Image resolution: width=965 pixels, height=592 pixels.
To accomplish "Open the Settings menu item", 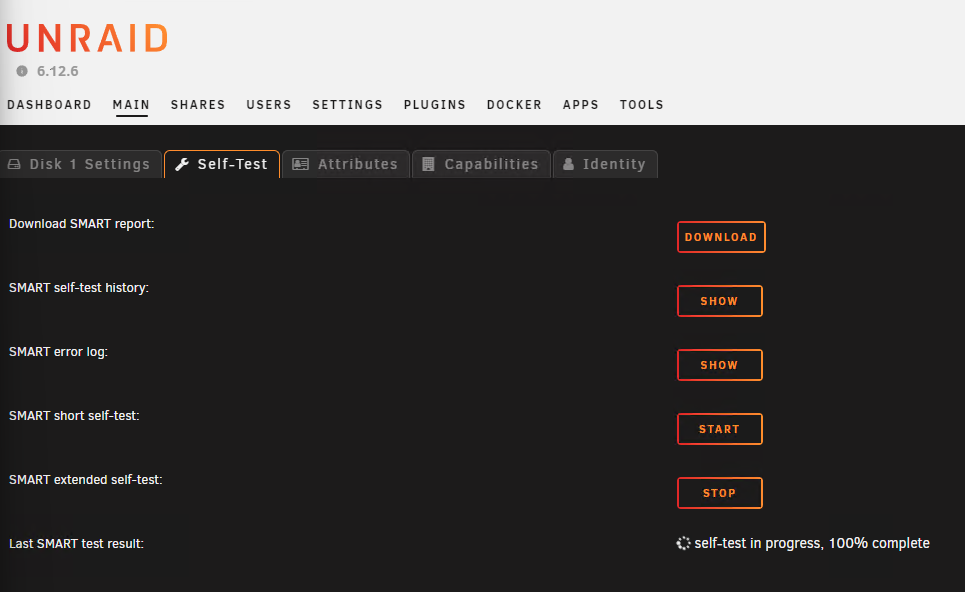I will 348,105.
